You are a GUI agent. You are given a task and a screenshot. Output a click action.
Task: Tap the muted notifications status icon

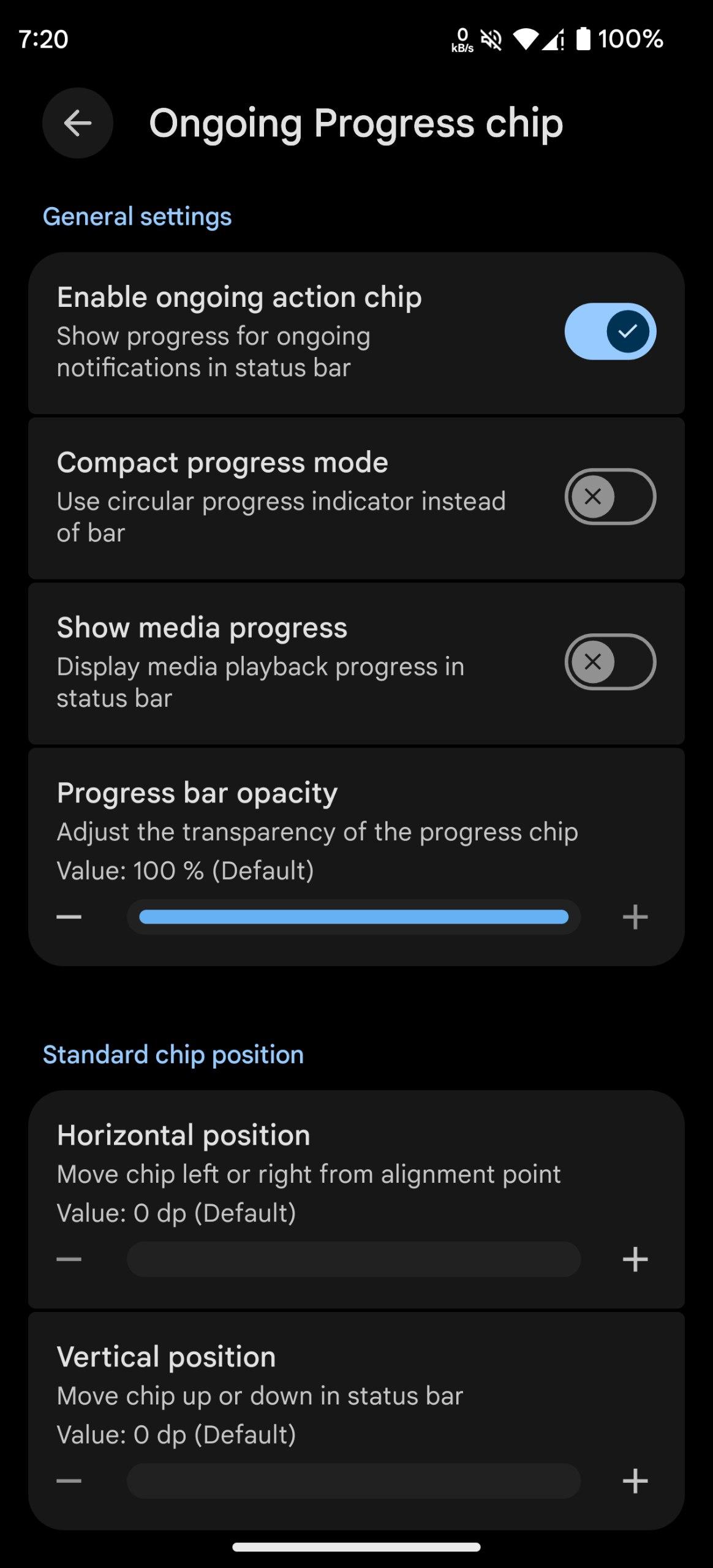(x=491, y=40)
